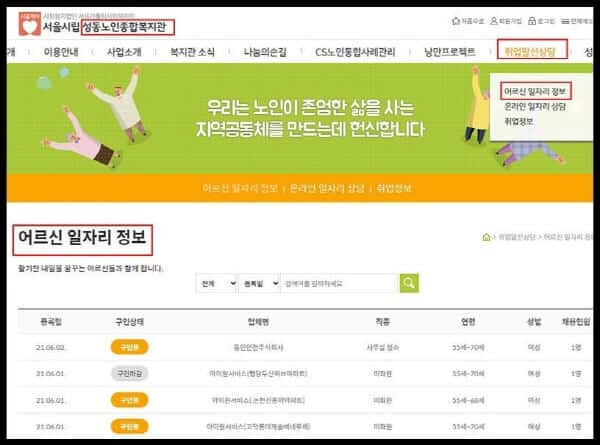This screenshot has height=445, width=600.
Task: Click the person icon for 회원가입
Action: point(494,21)
